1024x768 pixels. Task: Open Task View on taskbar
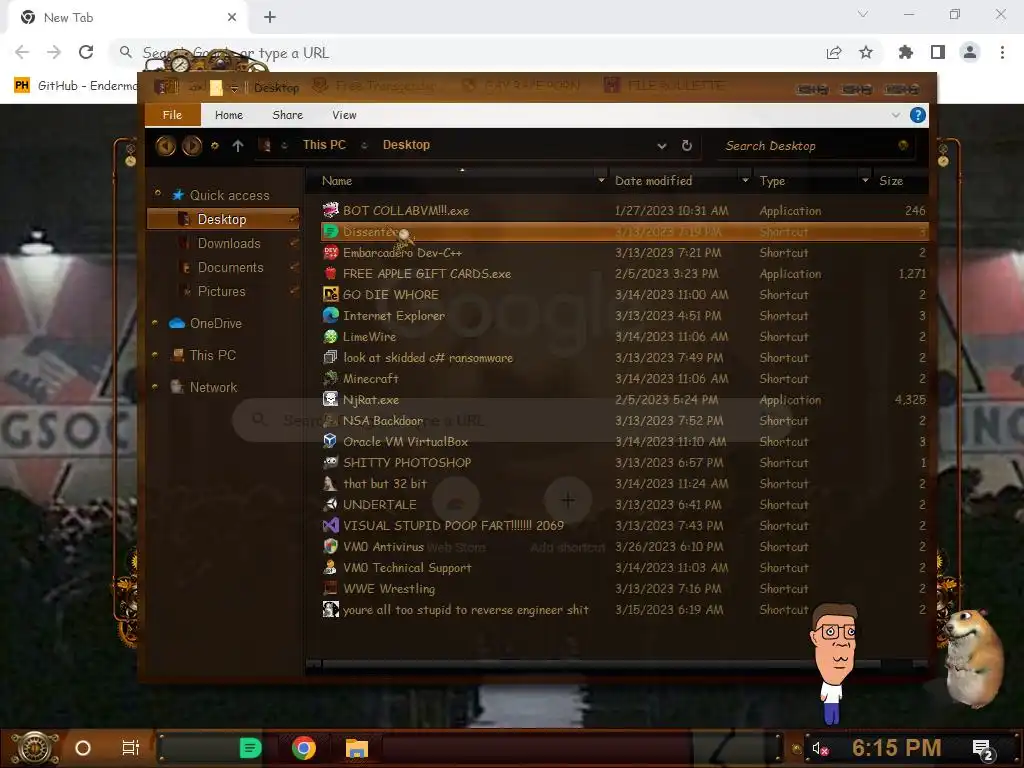click(131, 748)
